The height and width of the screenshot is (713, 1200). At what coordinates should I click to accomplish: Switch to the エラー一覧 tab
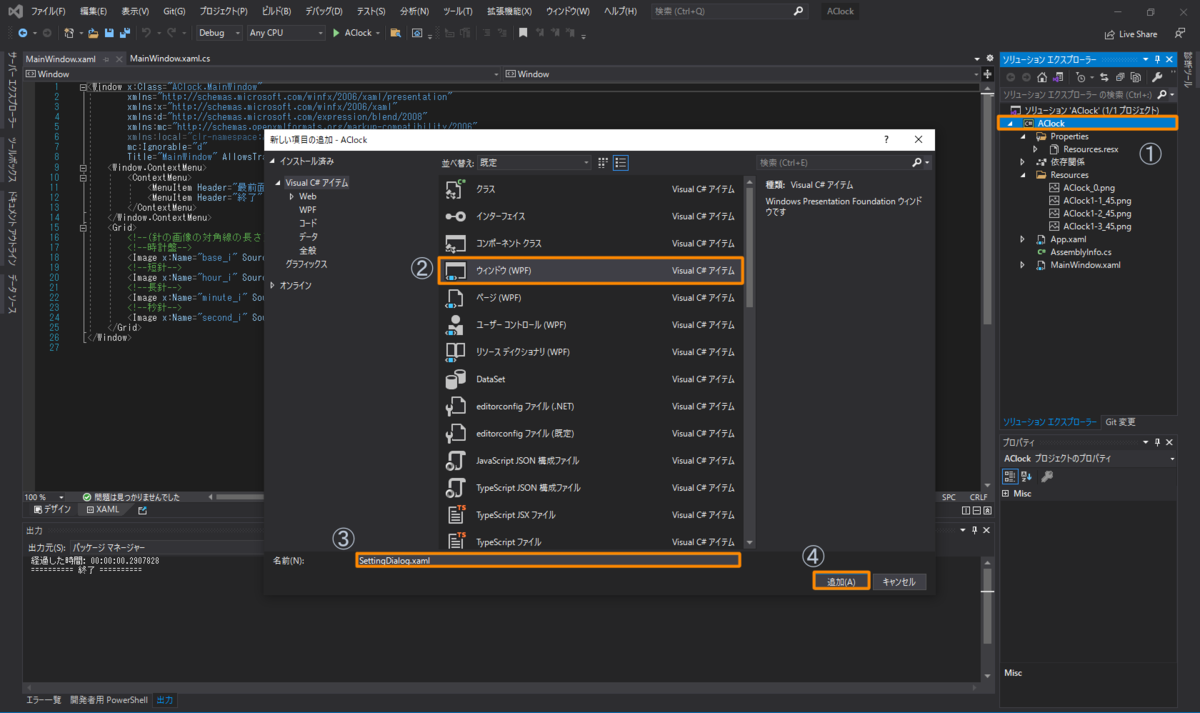(x=44, y=700)
